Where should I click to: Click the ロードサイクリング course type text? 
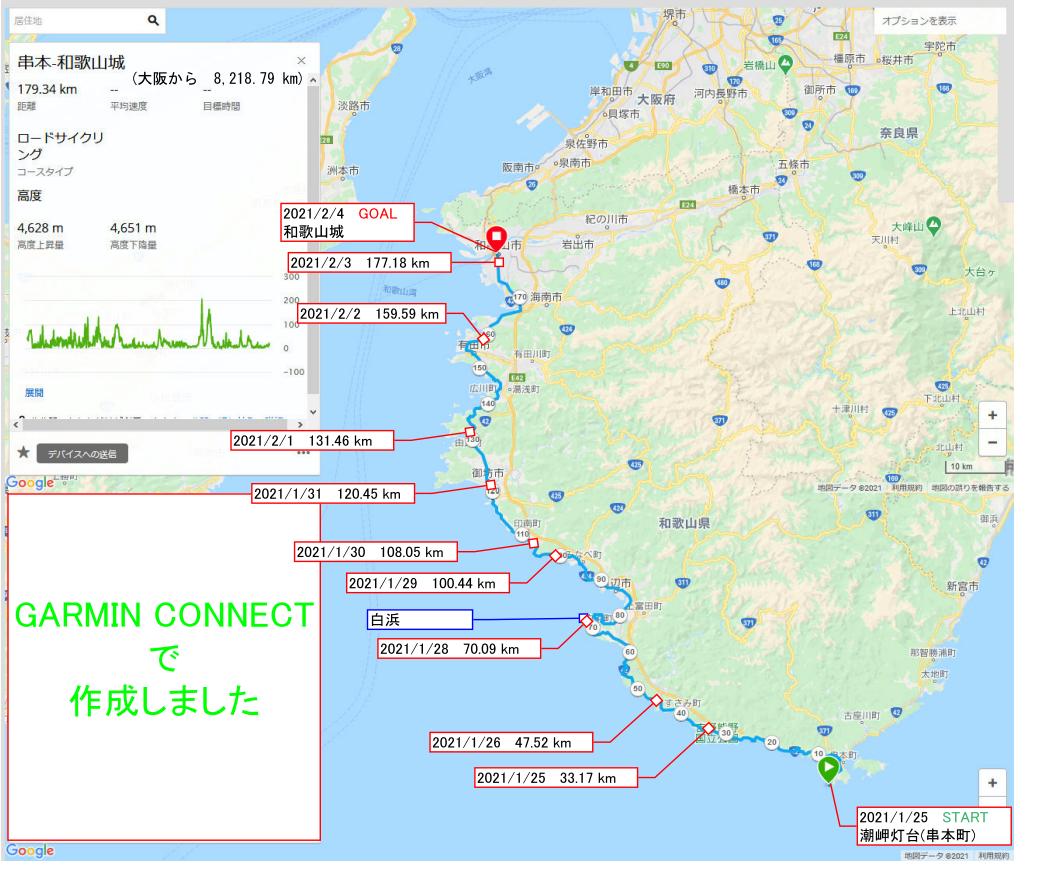click(60, 146)
